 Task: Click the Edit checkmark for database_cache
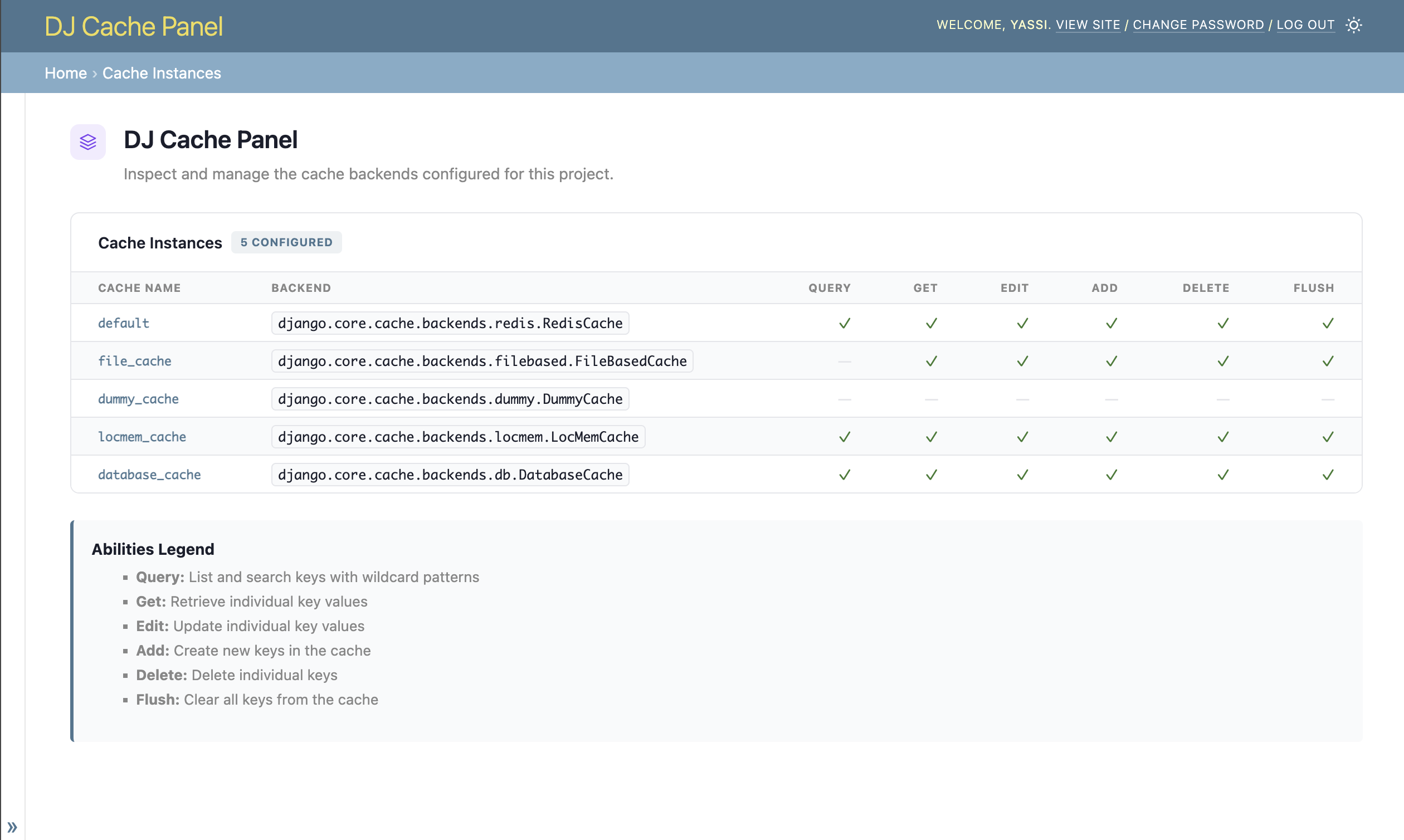[1022, 475]
